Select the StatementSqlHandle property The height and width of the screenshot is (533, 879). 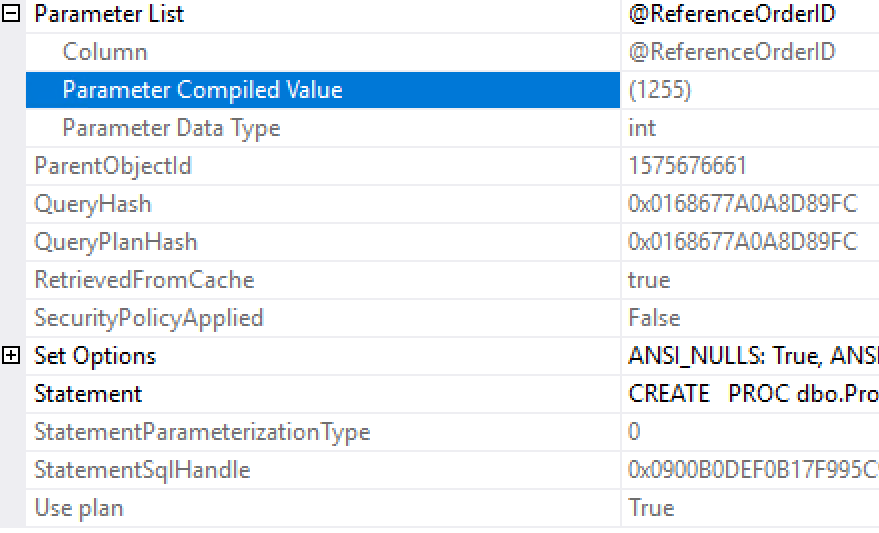(142, 470)
